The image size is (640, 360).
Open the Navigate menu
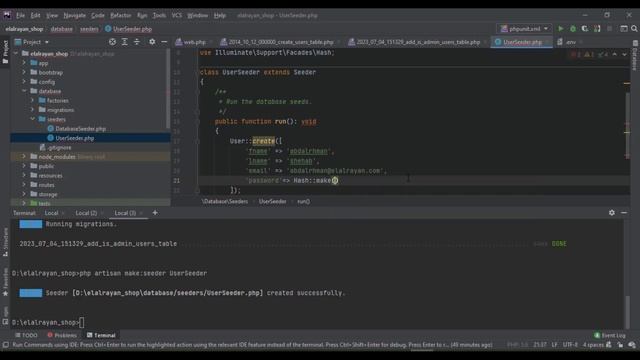75,15
